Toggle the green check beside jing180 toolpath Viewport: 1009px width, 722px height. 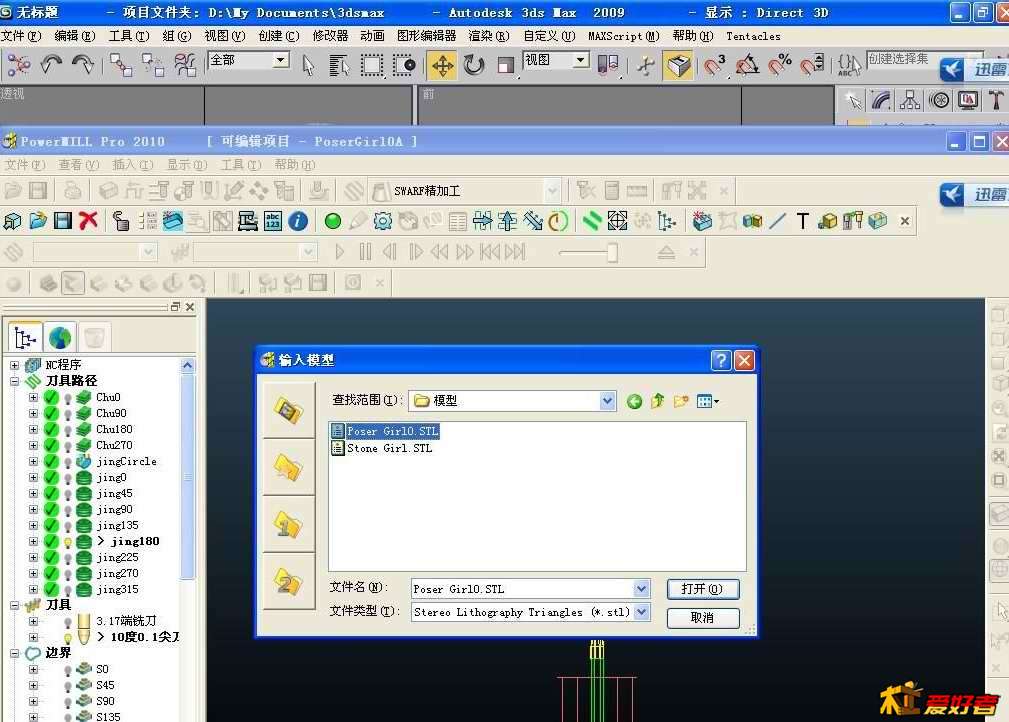[51, 542]
